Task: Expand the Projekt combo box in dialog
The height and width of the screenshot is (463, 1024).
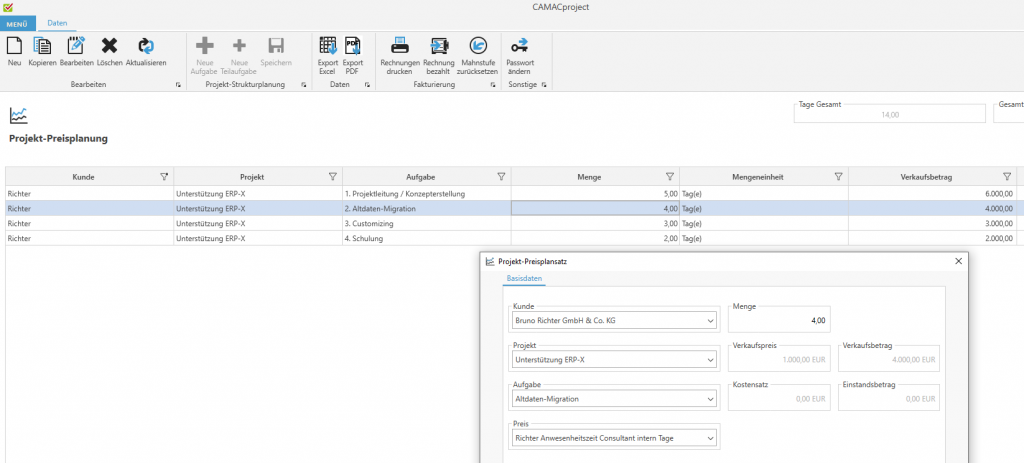Action: [x=711, y=360]
